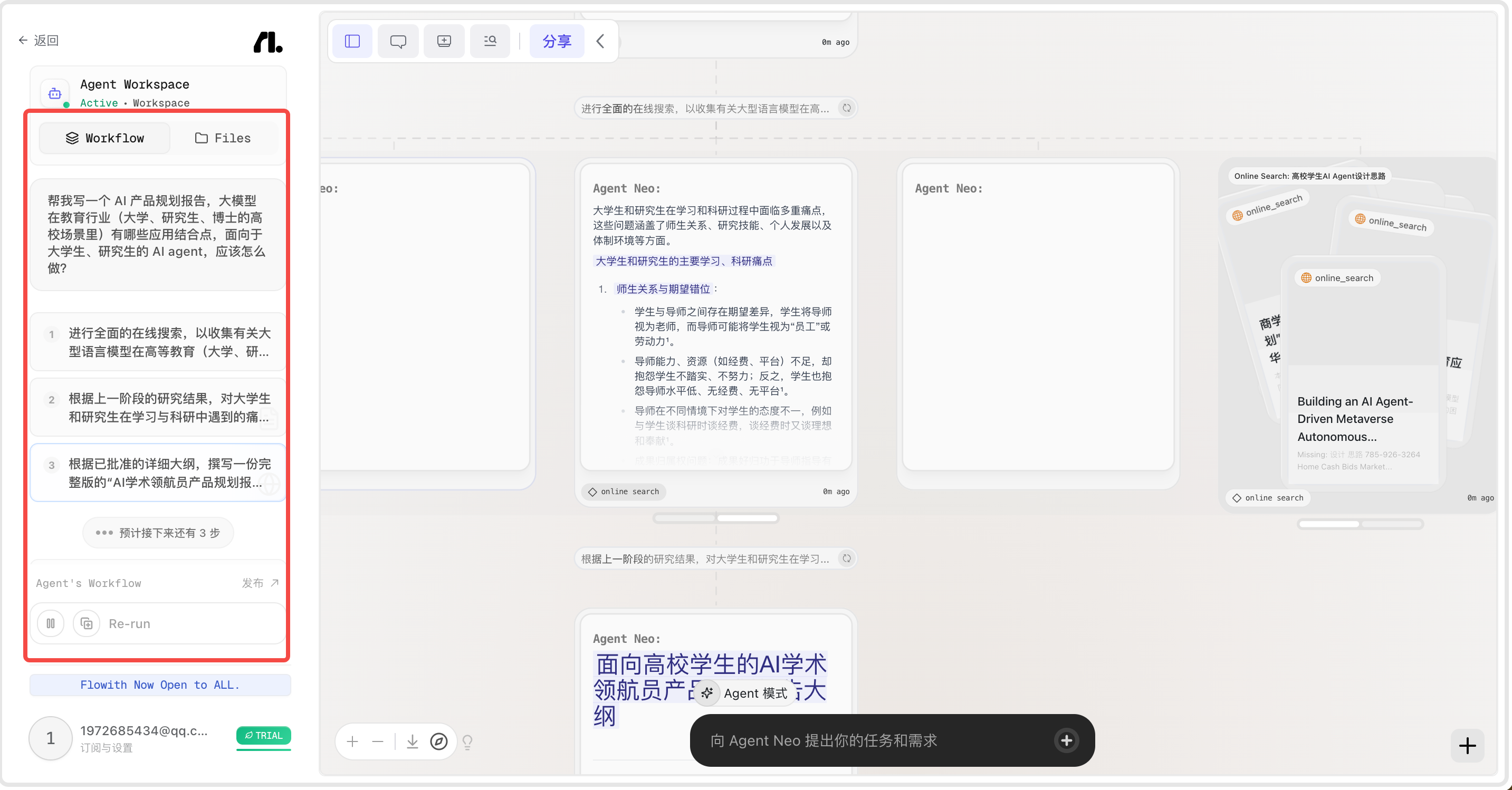
Task: Pause the agent workflow run
Action: [x=51, y=623]
